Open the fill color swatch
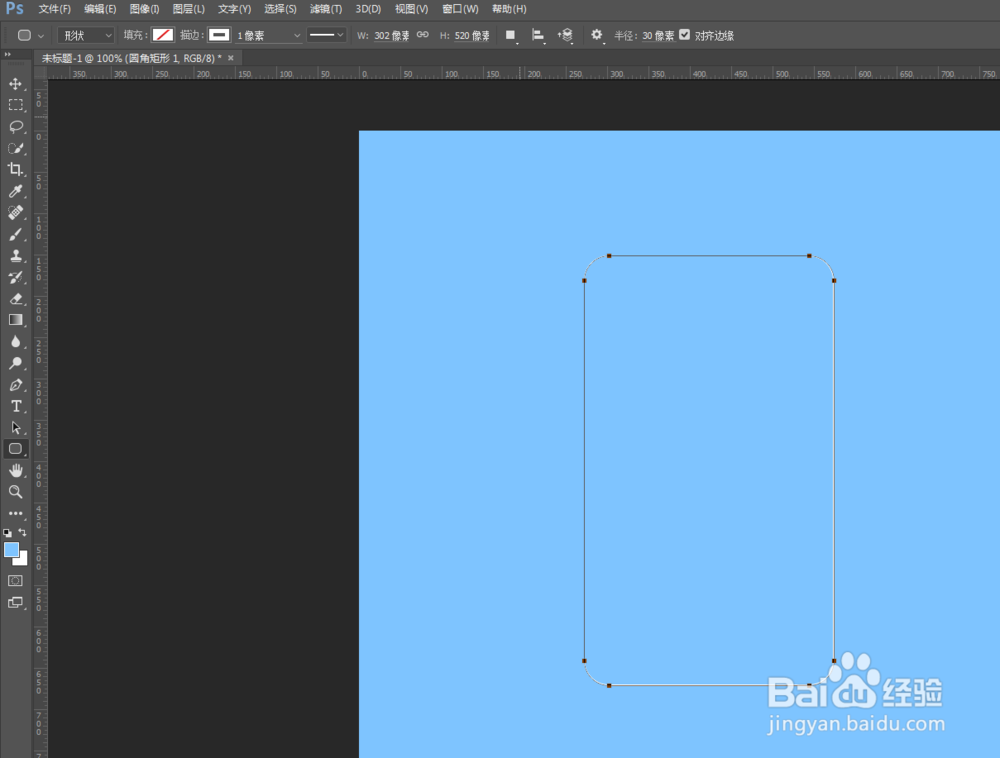Image resolution: width=1000 pixels, height=758 pixels. pos(163,35)
